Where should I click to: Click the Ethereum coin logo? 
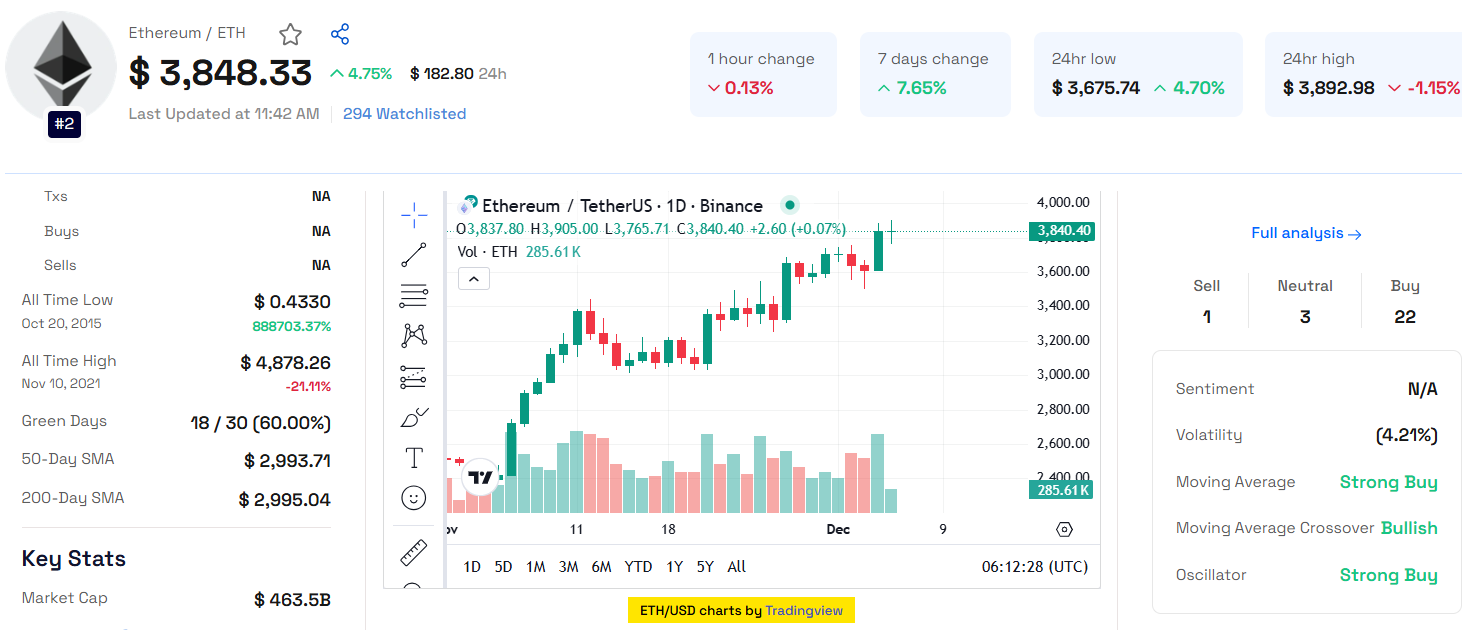62,66
